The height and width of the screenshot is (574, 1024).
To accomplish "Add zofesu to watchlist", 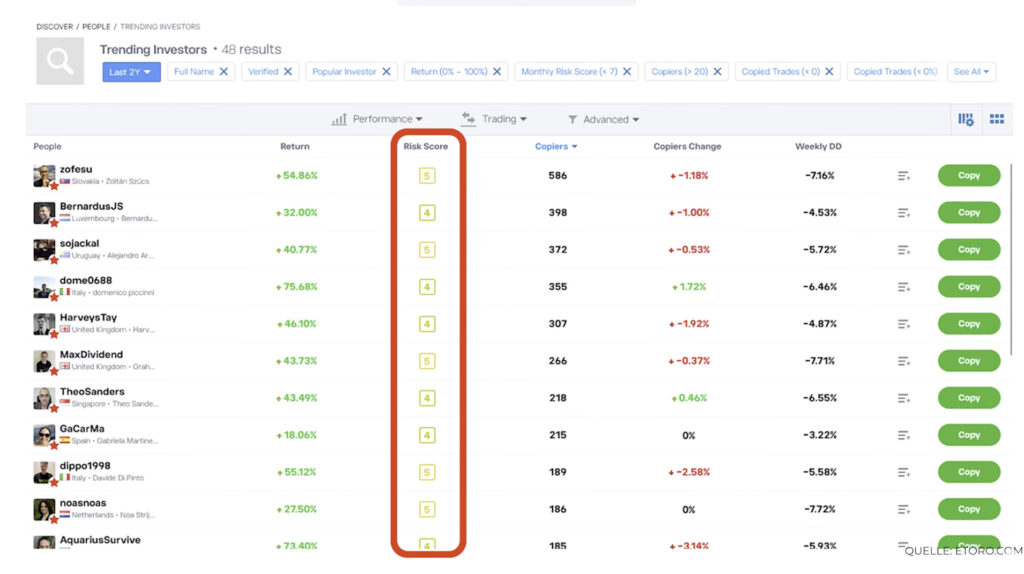I will (903, 176).
